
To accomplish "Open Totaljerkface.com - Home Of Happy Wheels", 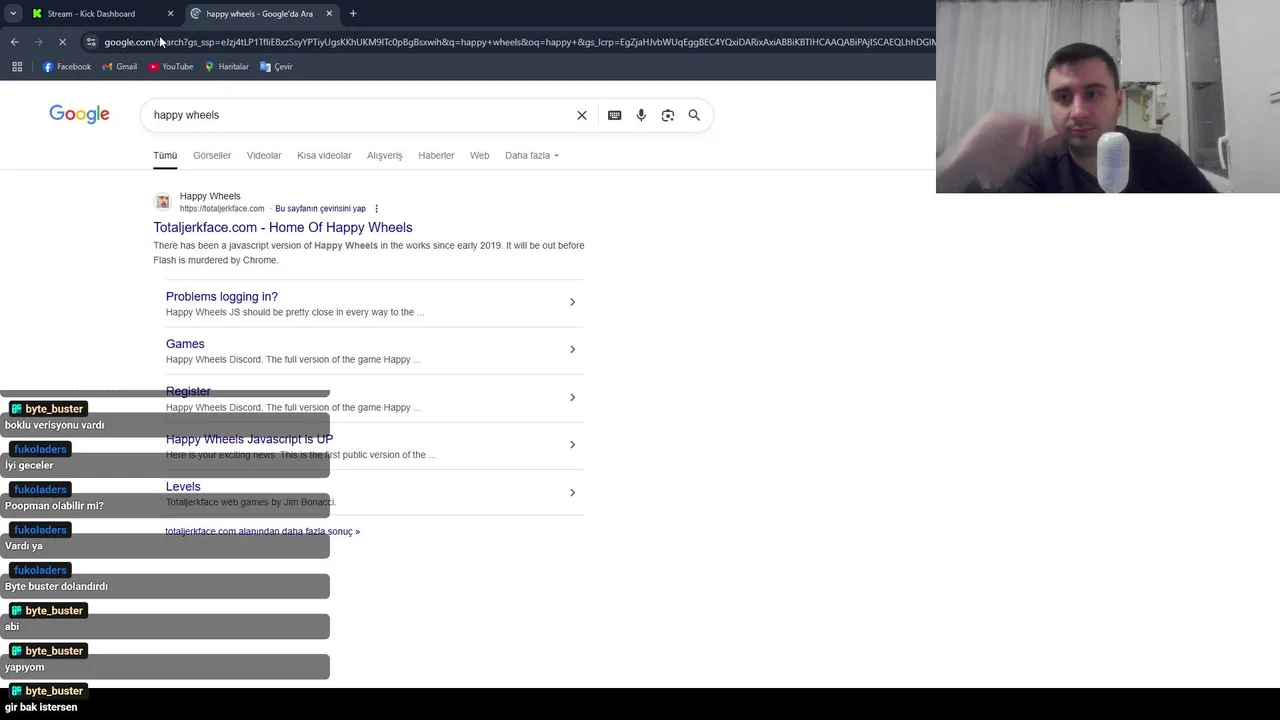I will tap(283, 228).
